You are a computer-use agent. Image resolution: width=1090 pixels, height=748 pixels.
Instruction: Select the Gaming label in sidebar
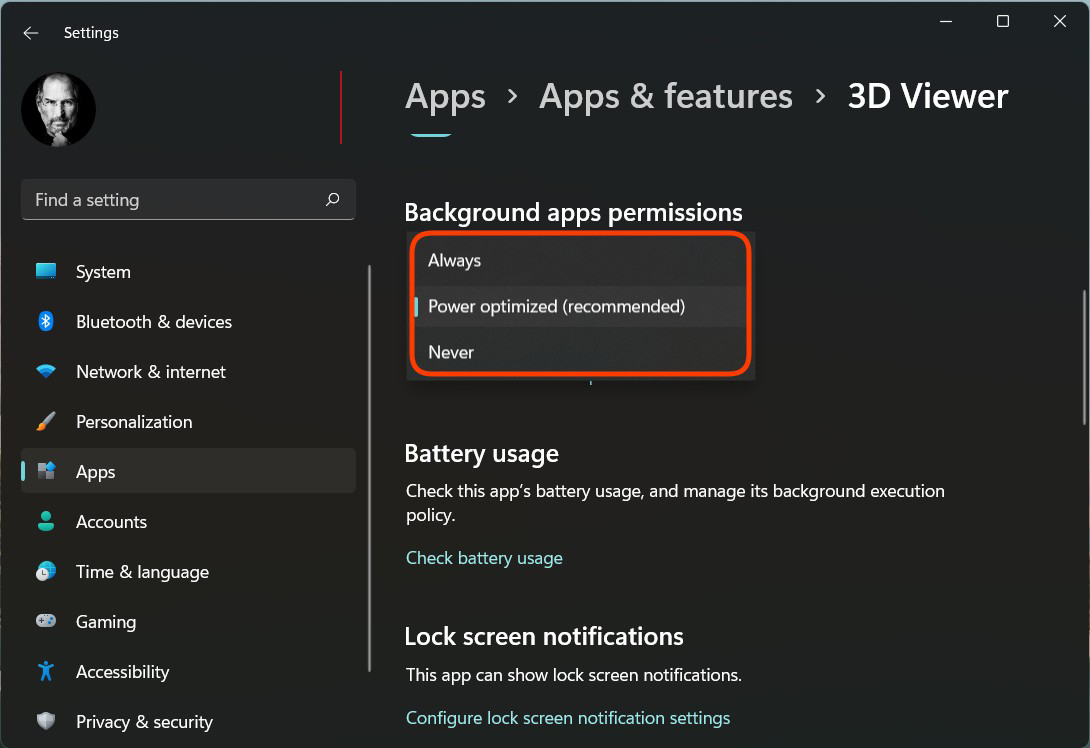106,622
